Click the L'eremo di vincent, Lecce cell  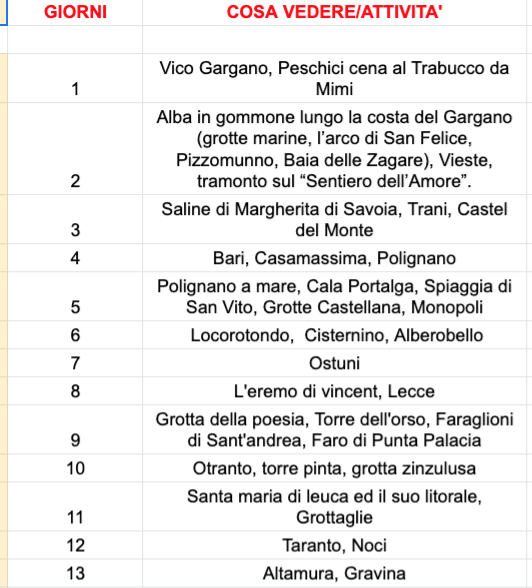click(x=334, y=391)
